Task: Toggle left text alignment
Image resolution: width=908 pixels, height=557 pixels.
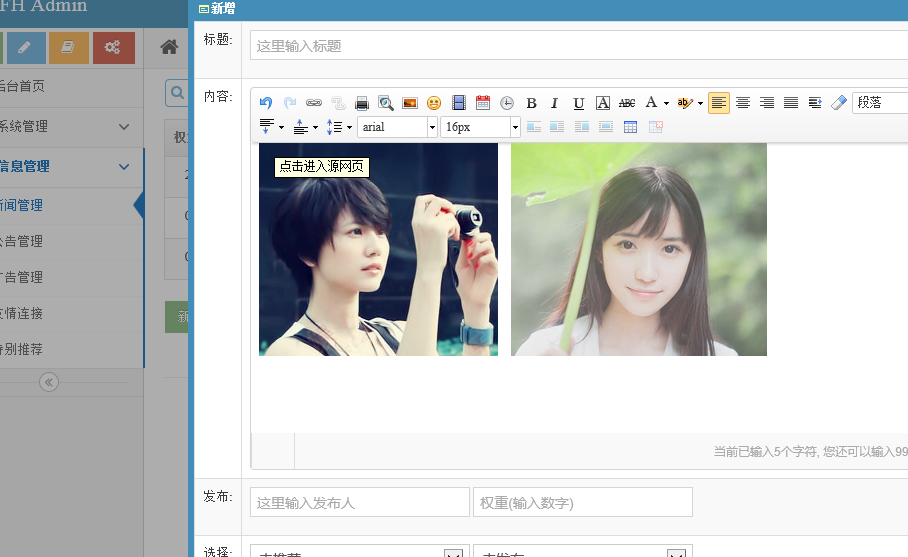Action: (719, 103)
